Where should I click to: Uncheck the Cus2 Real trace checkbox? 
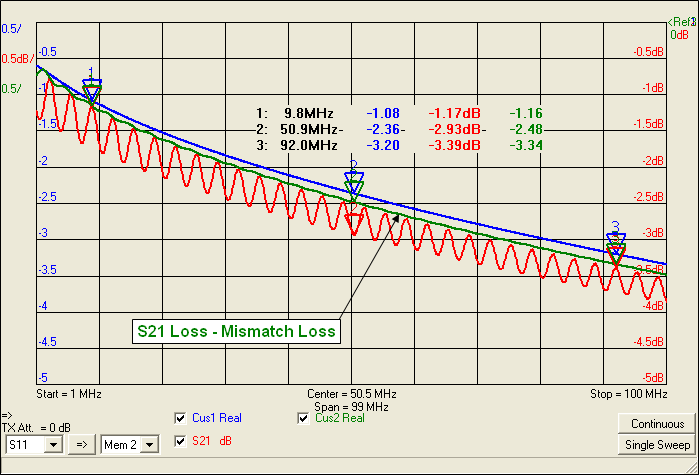tap(305, 418)
